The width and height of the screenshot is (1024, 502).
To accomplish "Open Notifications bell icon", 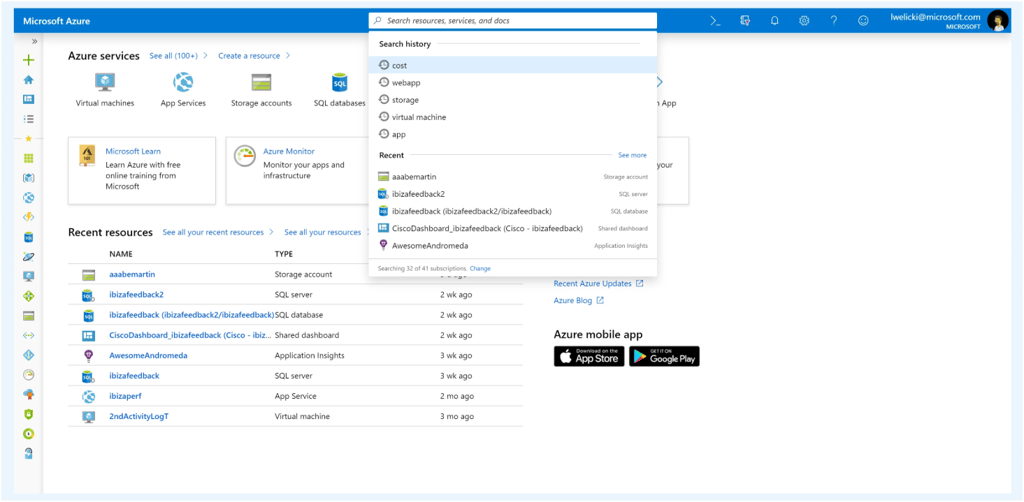I will [x=775, y=21].
